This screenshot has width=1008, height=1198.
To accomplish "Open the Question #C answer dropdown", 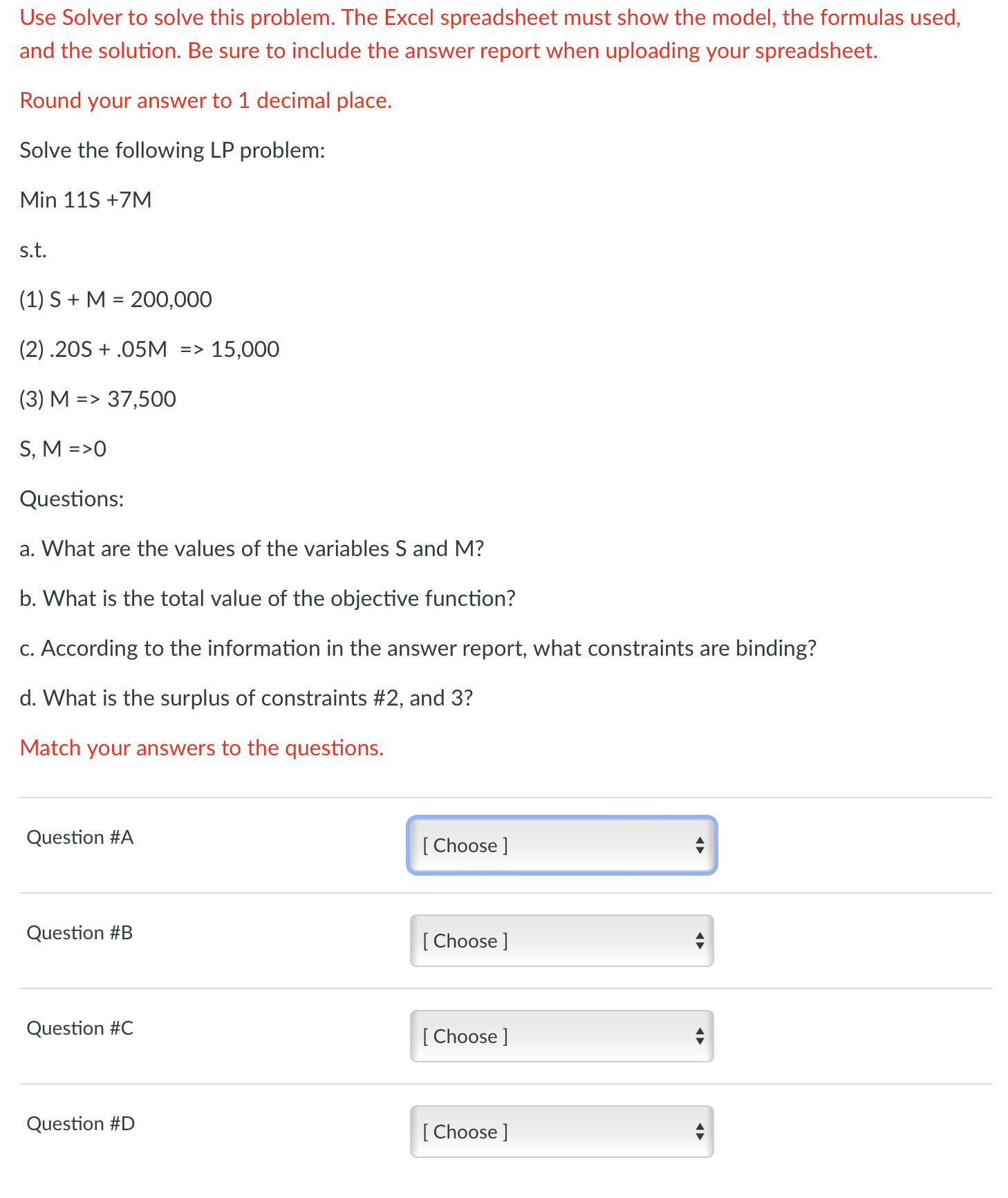I will 561,1036.
